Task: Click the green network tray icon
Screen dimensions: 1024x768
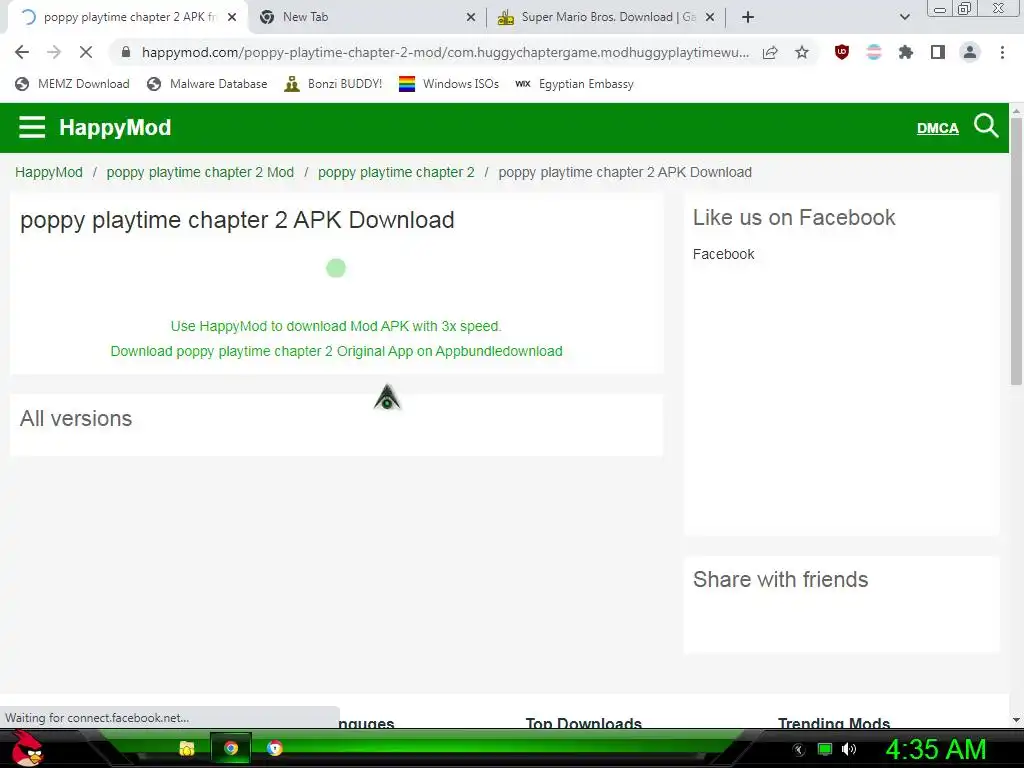Action: [825, 749]
